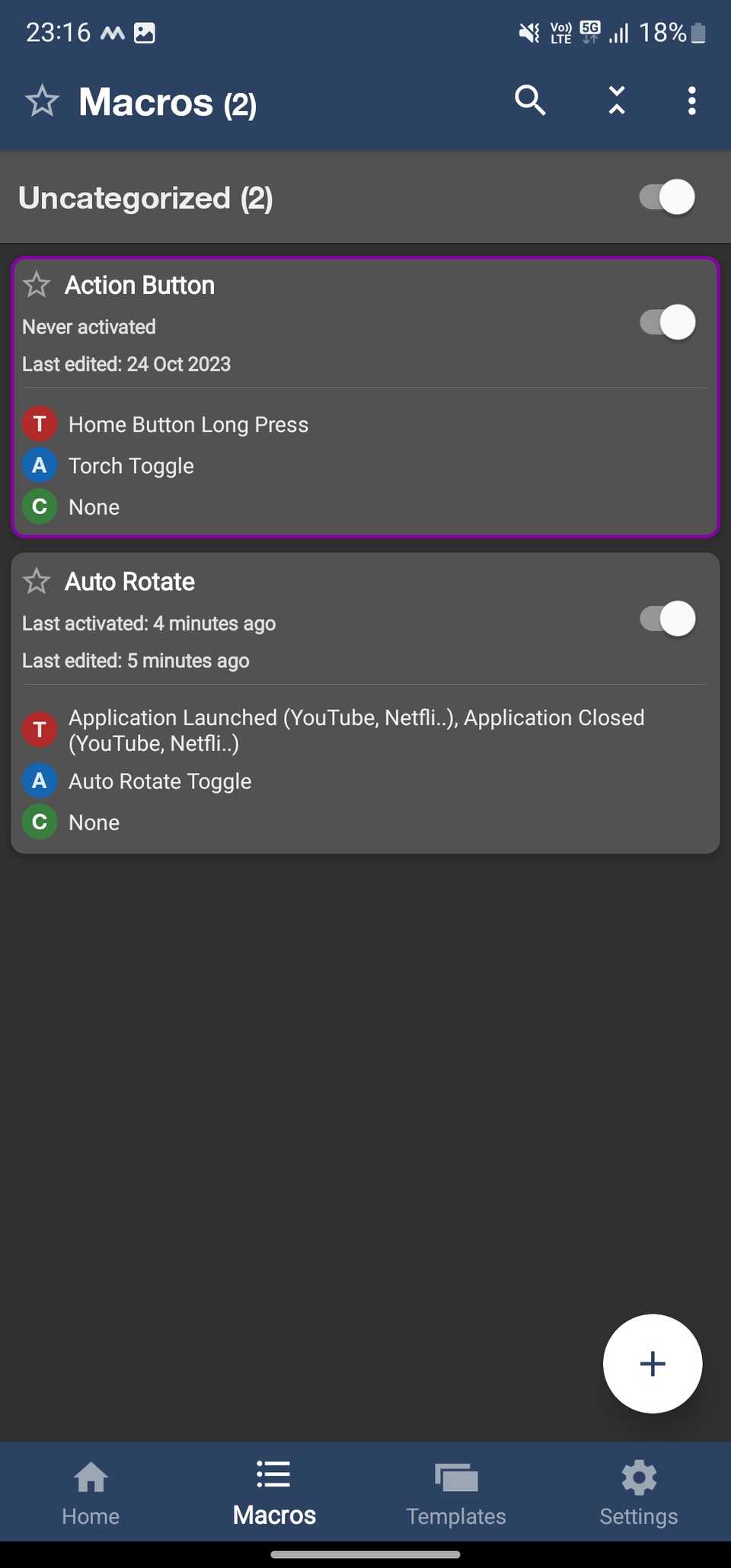Disable the Uncategorized category toggle
The height and width of the screenshot is (1568, 731).
coord(665,197)
